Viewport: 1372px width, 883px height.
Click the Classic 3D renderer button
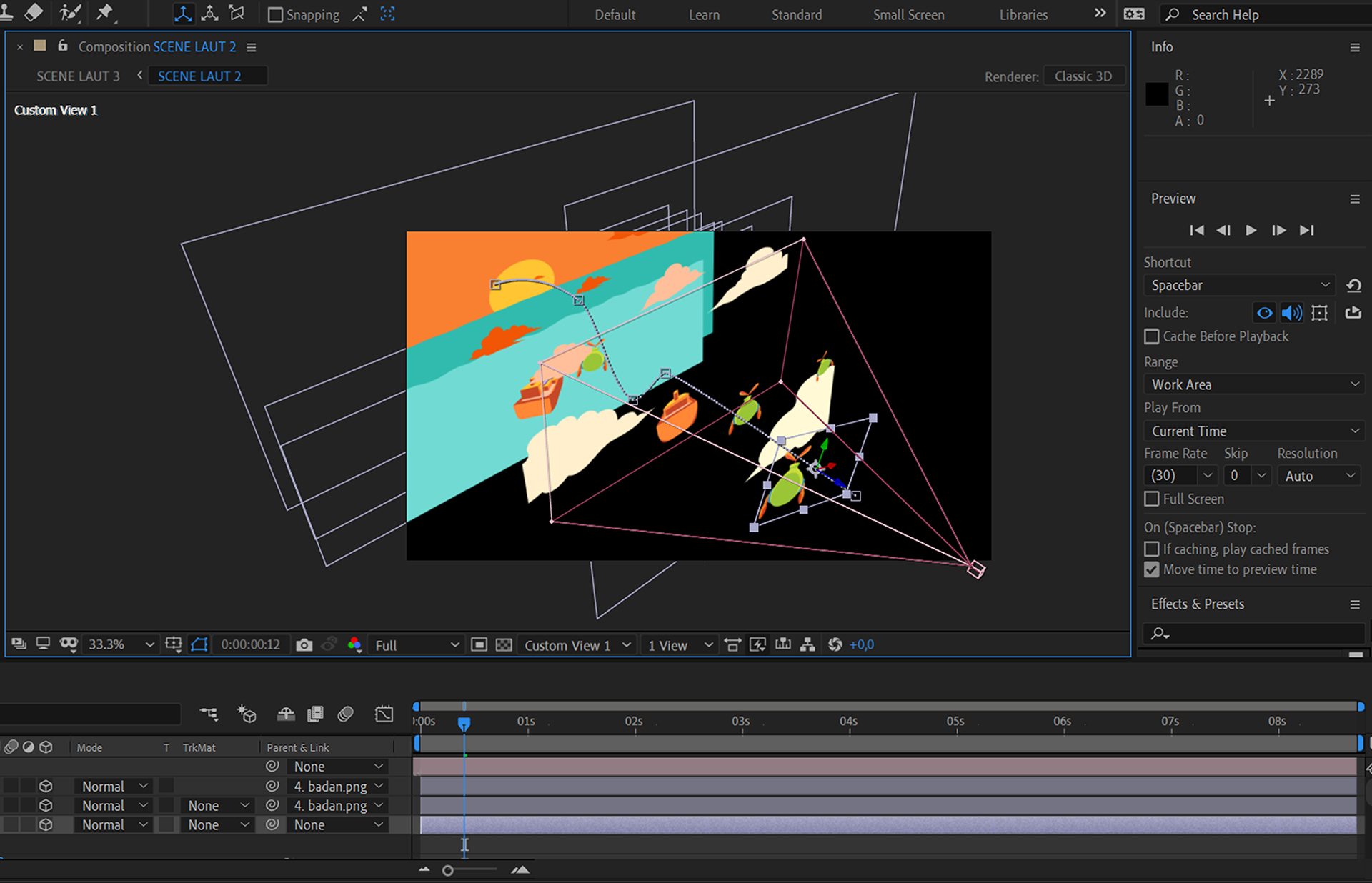point(1083,76)
